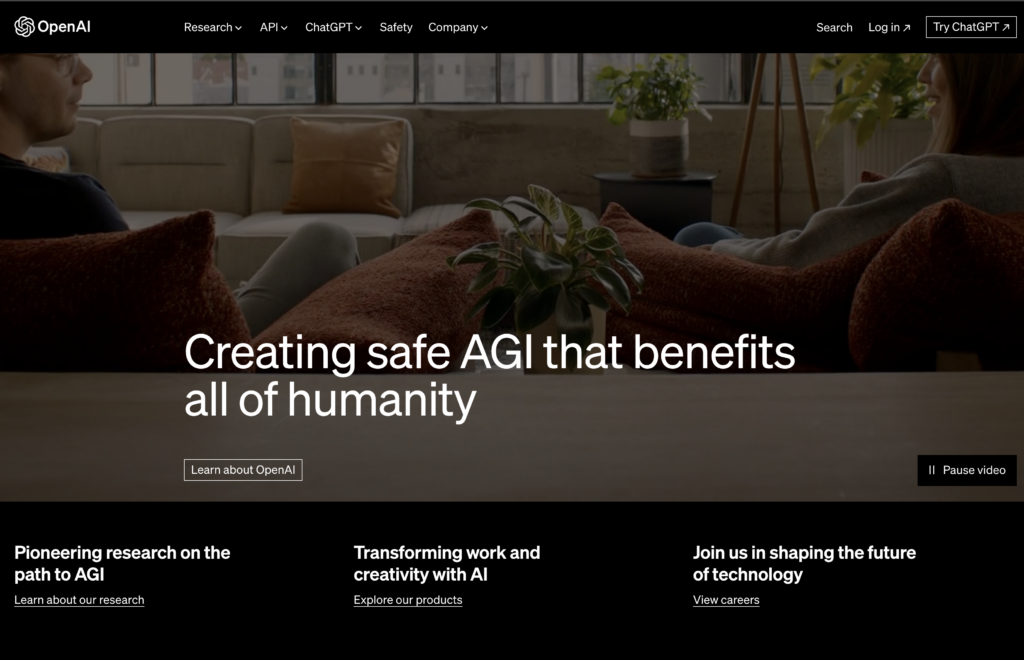Screen dimensions: 1024x660
Task: Click the arrow icon in Try ChatGPT
Action: [1006, 27]
